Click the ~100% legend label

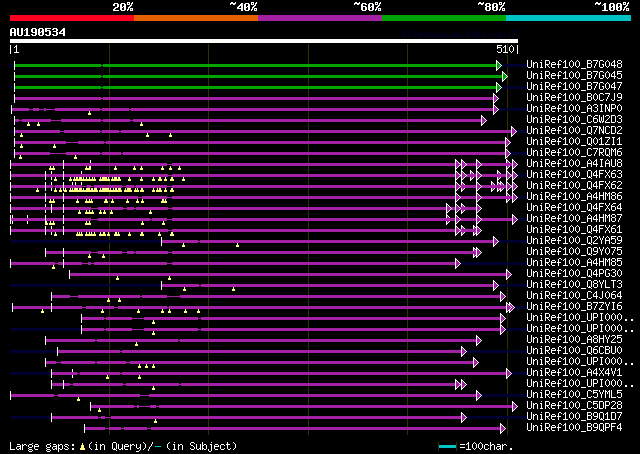(x=611, y=7)
